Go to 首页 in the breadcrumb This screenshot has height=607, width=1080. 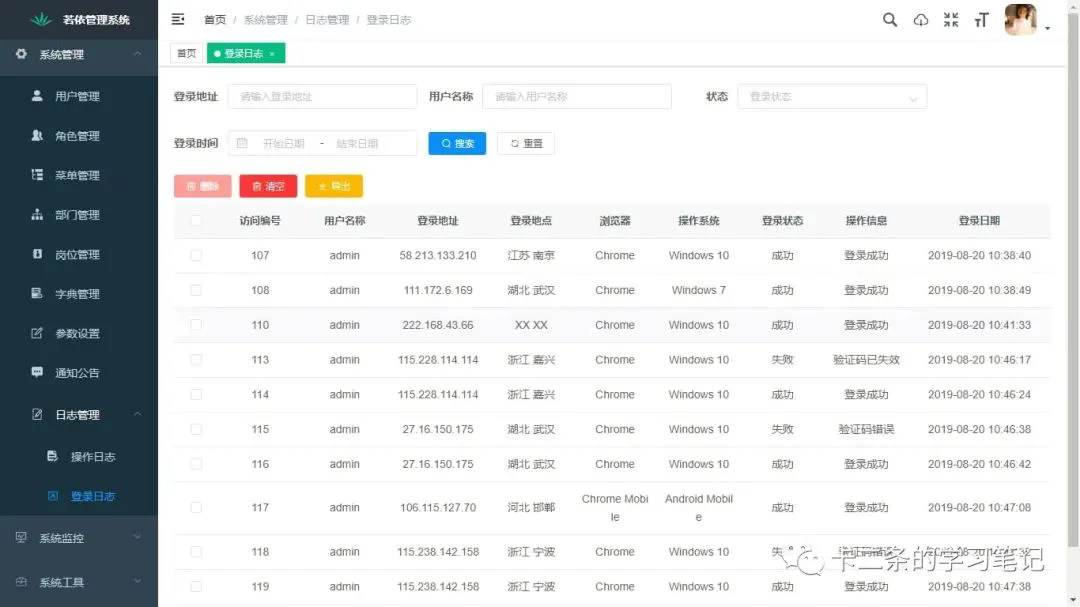click(215, 20)
